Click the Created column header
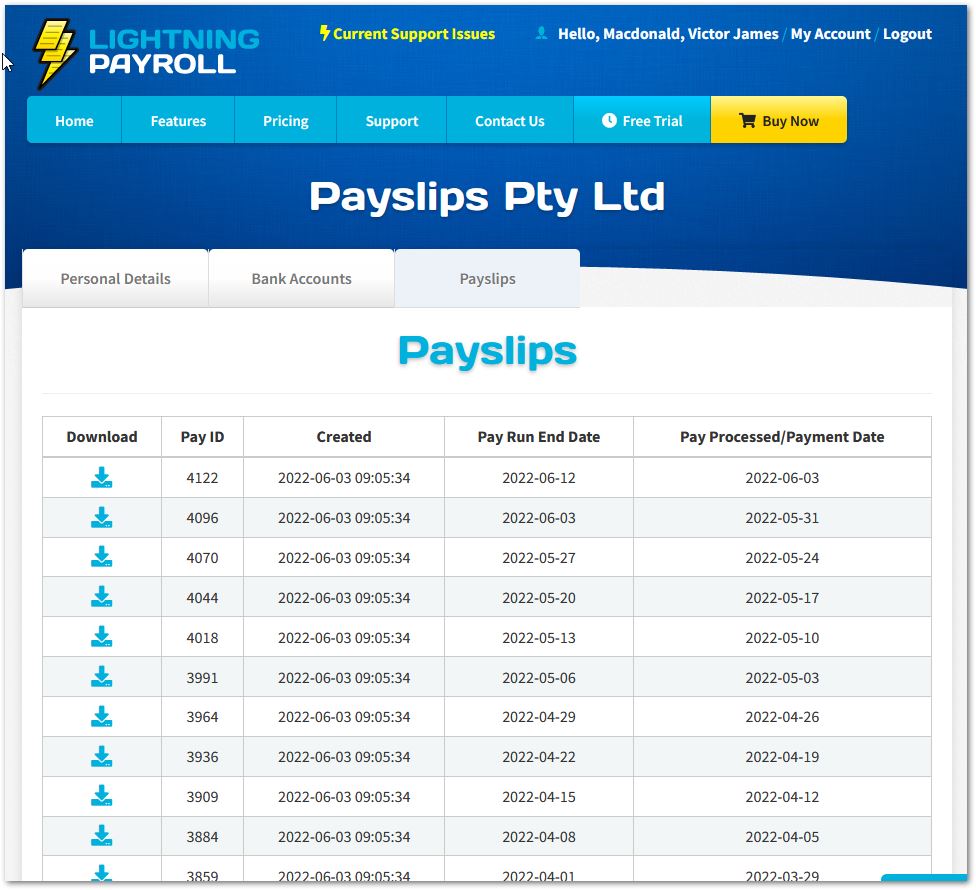This screenshot has width=976, height=890. 344,437
